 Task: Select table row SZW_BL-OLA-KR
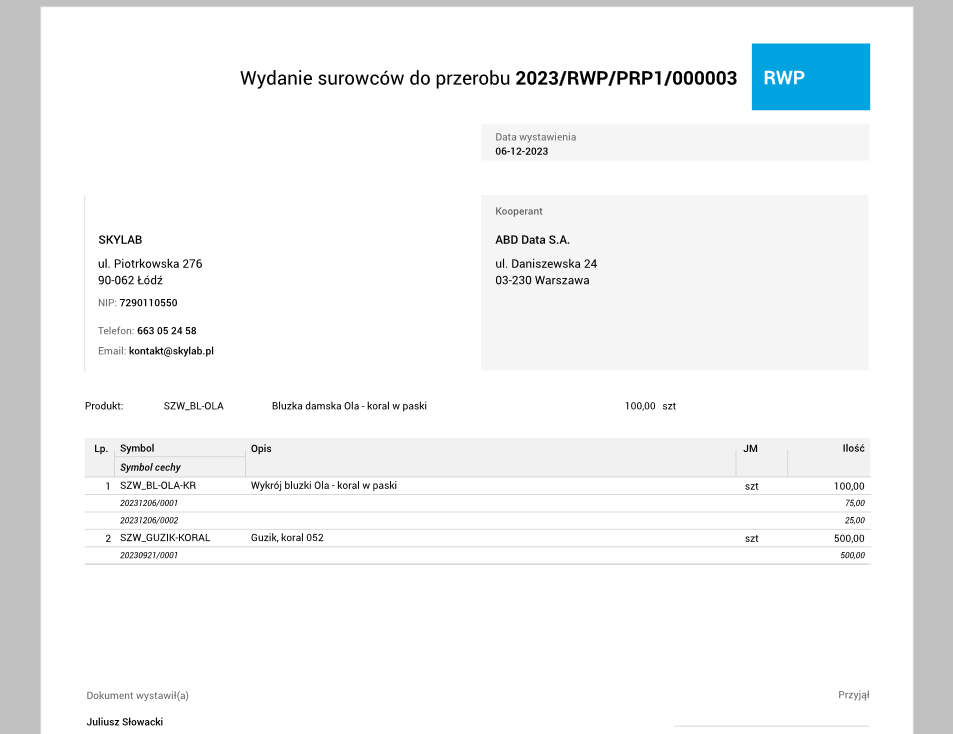click(x=160, y=485)
